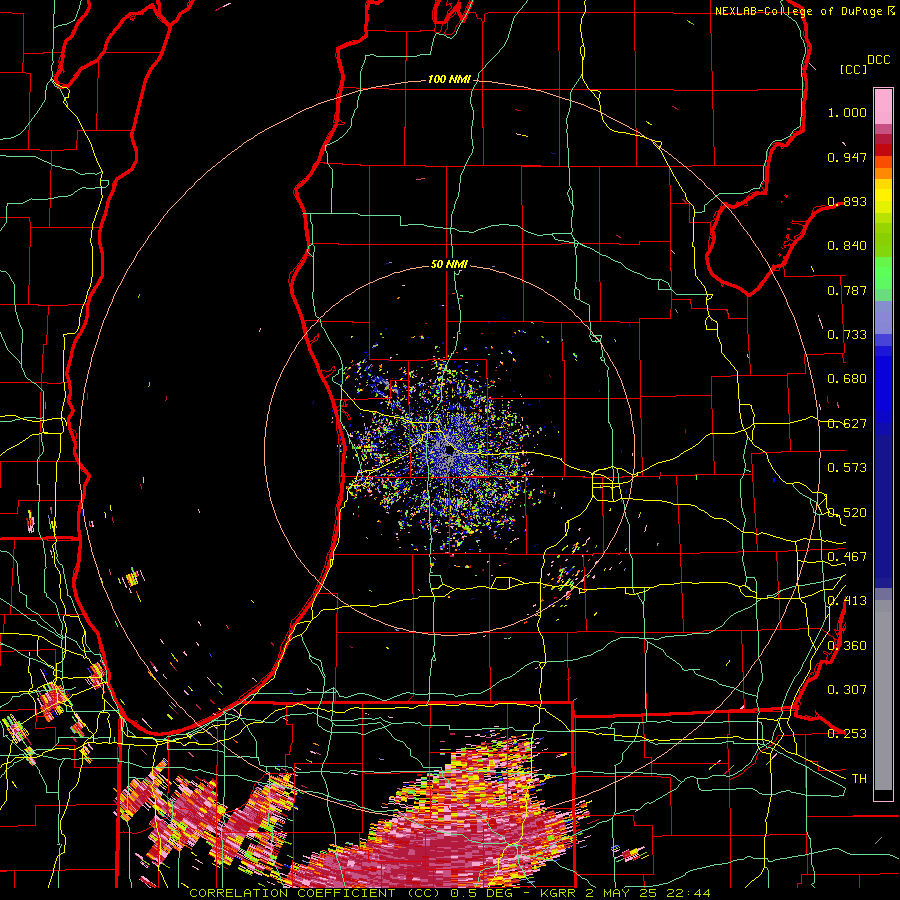Click the 1.000 value on the color scale

coord(847,112)
